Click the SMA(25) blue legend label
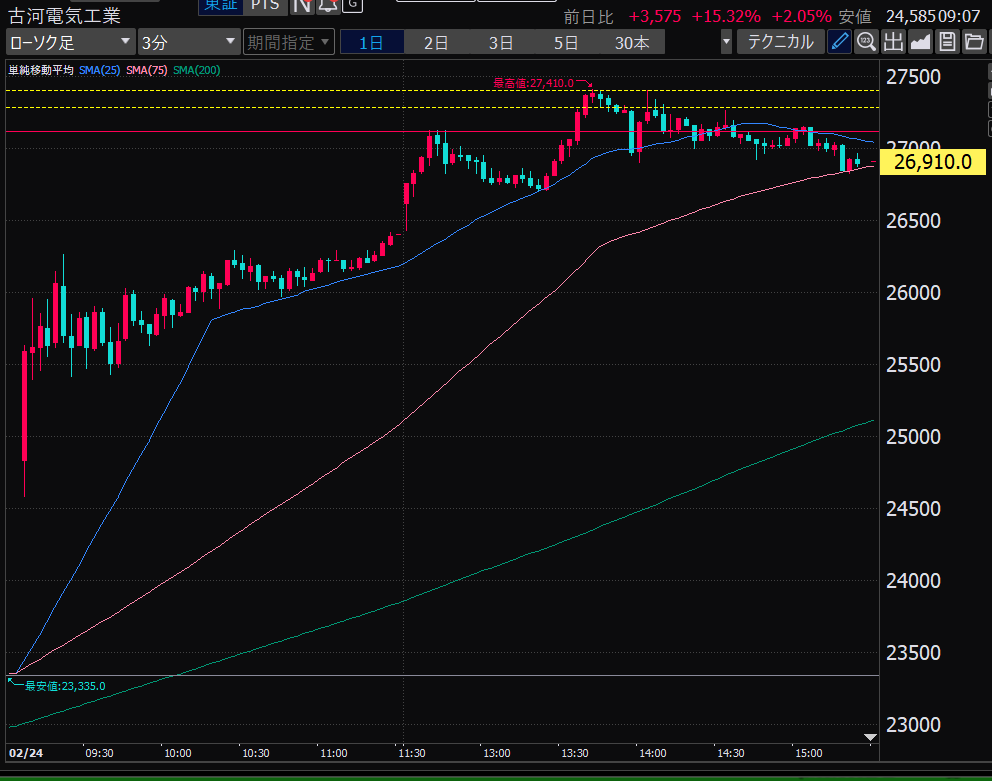992x781 pixels. pyautogui.click(x=100, y=70)
